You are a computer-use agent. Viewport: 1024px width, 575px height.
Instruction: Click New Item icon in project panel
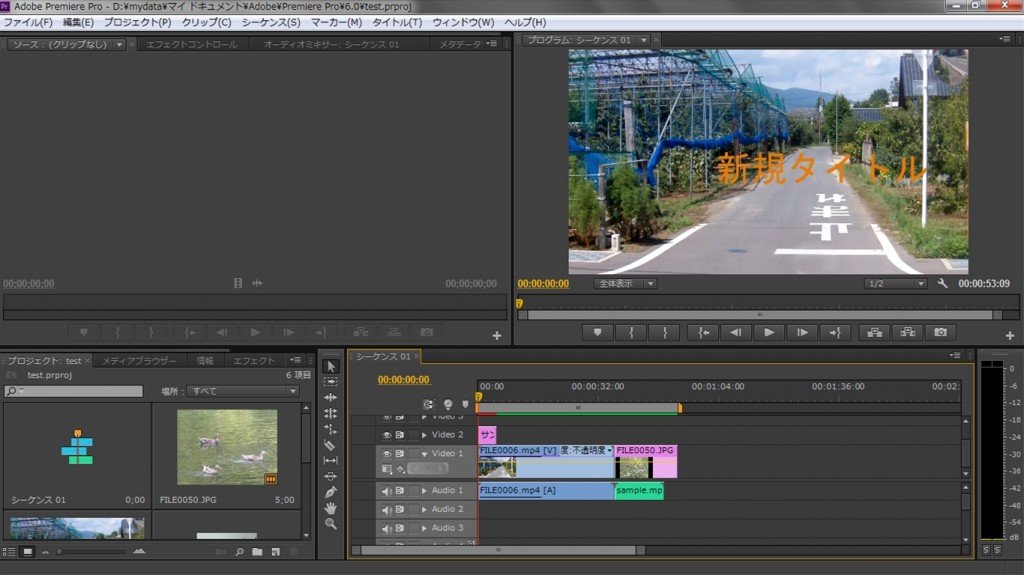coord(276,552)
